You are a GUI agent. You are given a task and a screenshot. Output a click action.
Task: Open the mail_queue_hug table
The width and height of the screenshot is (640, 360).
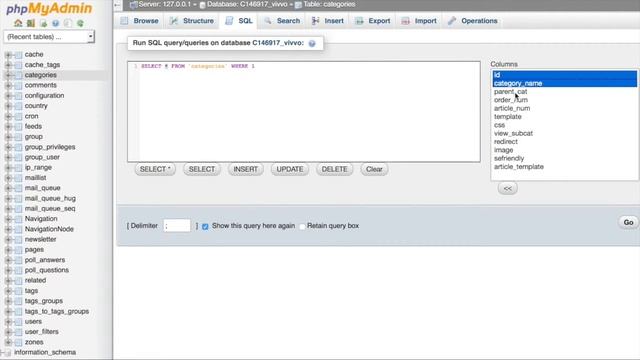pos(50,198)
